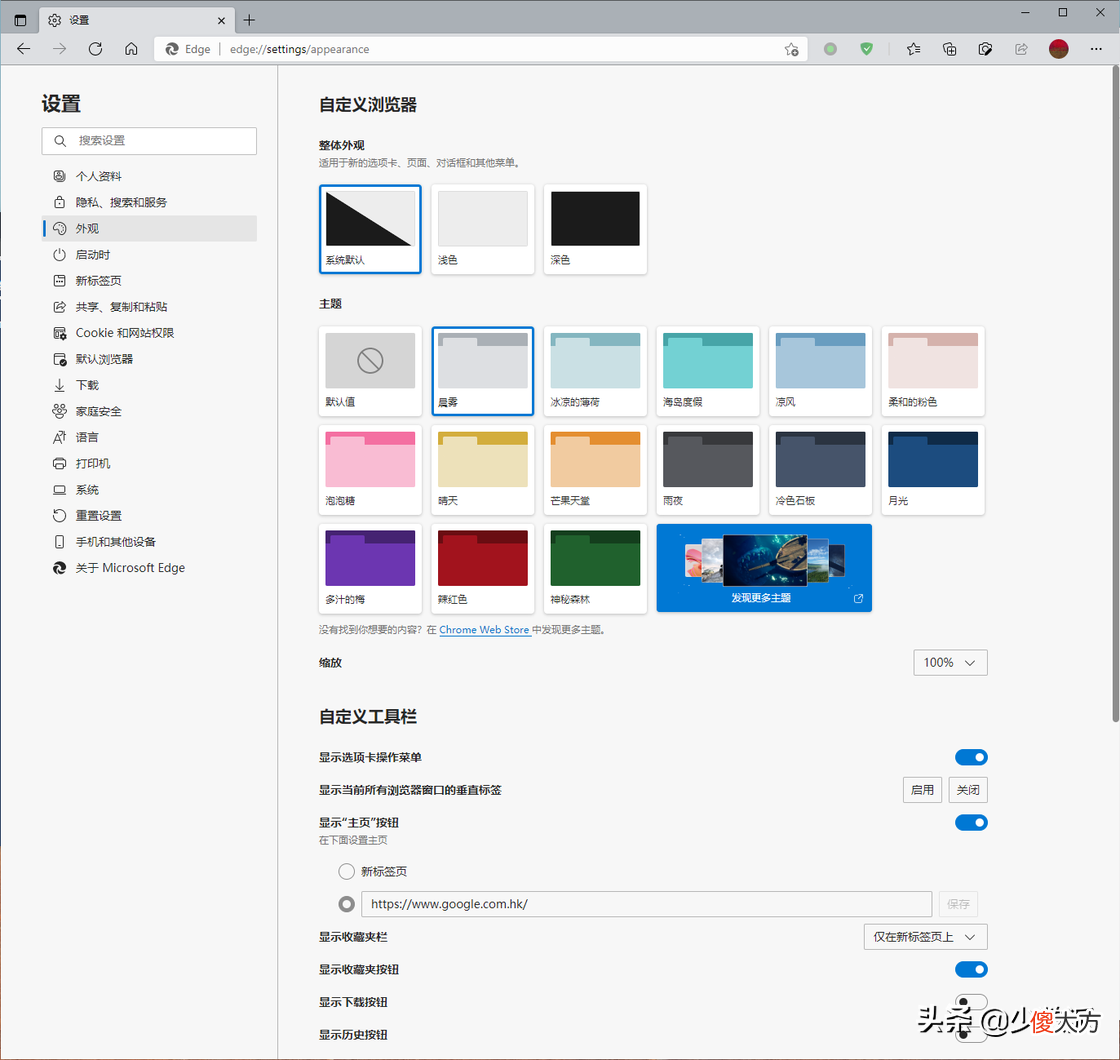Open 系统 settings section
This screenshot has height=1060, width=1120.
tap(149, 490)
